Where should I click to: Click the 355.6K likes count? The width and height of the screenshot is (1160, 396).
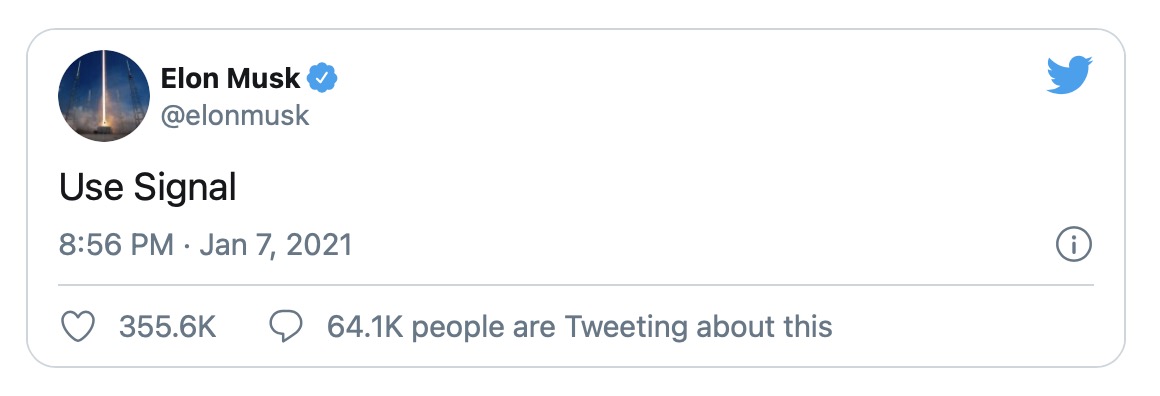[x=168, y=327]
